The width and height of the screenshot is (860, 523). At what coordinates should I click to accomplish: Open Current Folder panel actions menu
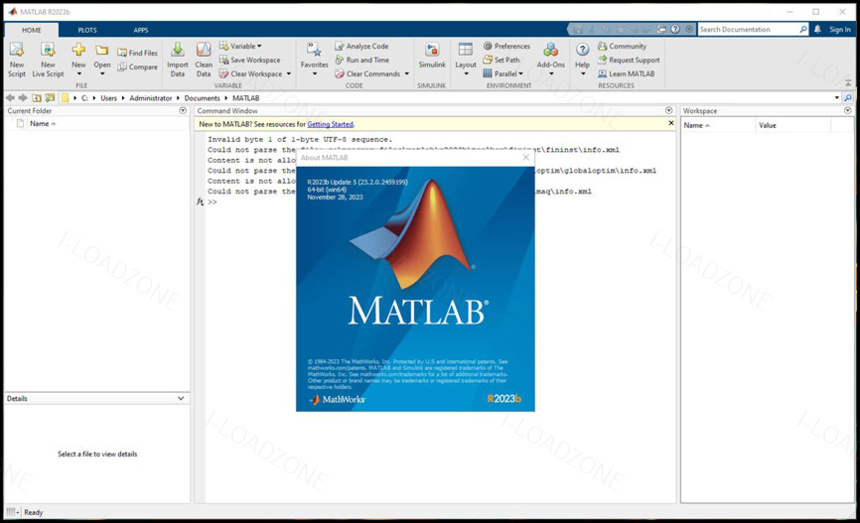click(183, 110)
